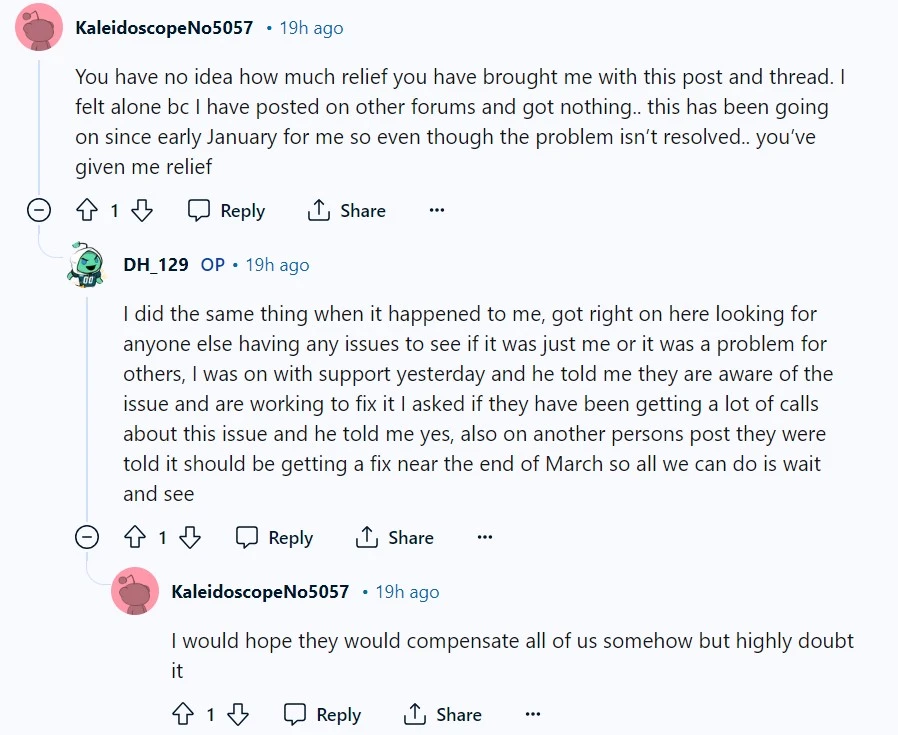The image size is (898, 735).
Task: Upvote DH_129's reply comment
Action: tap(135, 538)
